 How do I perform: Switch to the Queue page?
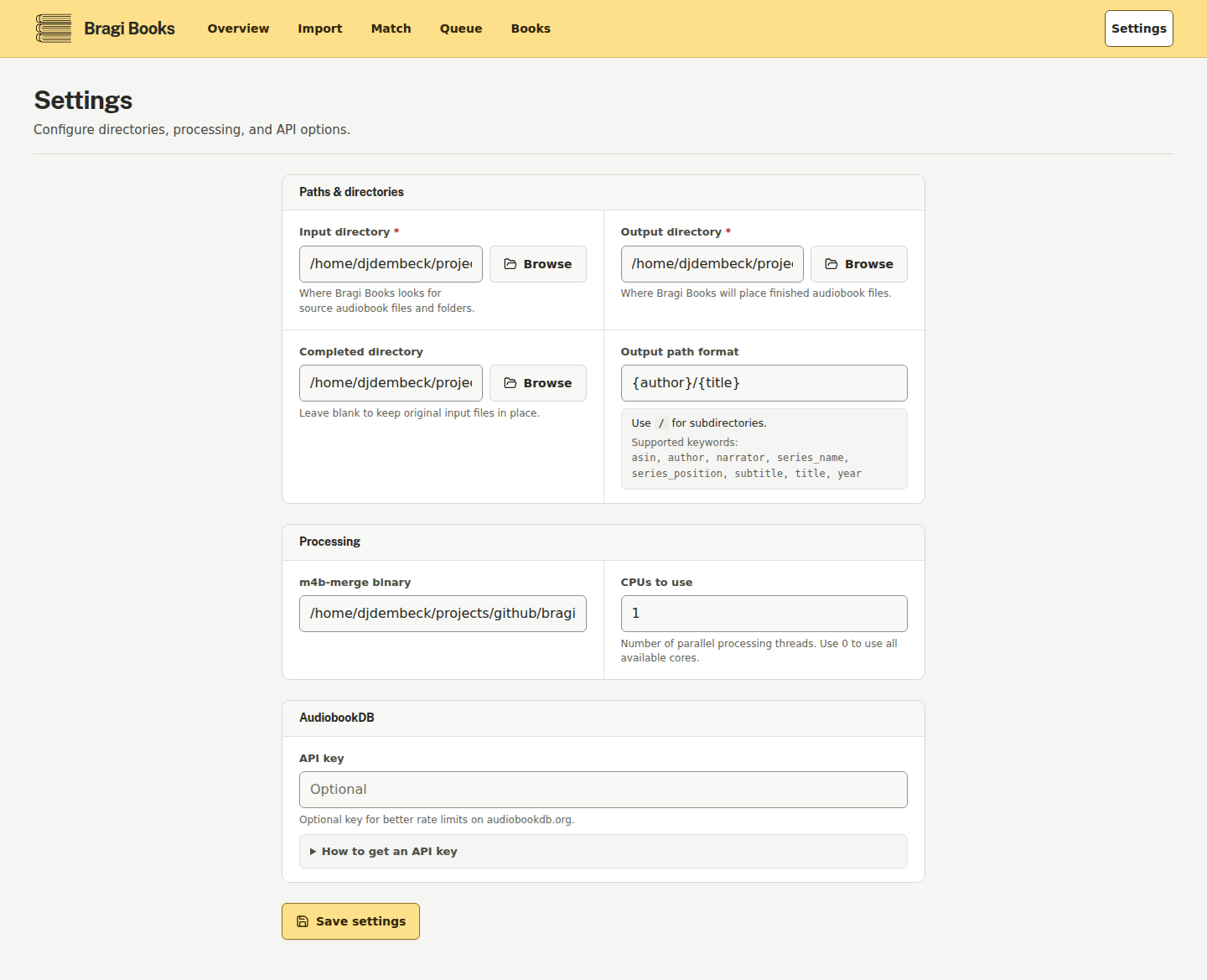pos(461,29)
